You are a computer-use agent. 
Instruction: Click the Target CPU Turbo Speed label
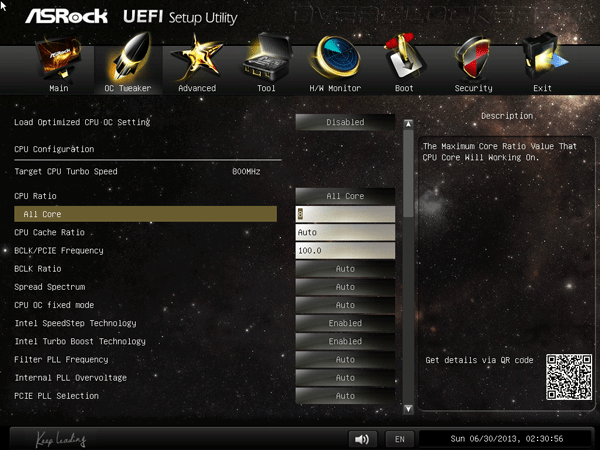pos(66,171)
